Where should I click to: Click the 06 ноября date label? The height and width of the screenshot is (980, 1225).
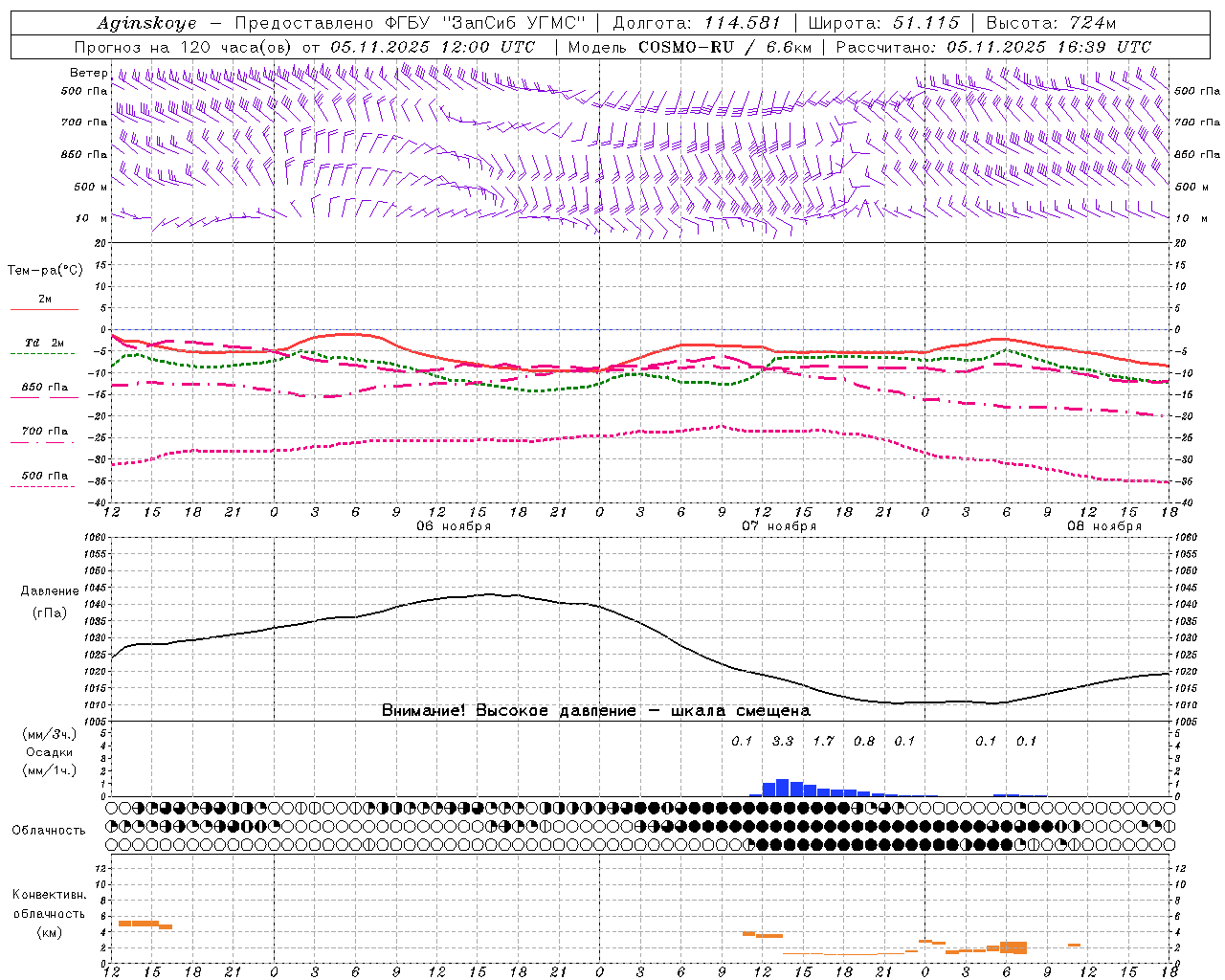pyautogui.click(x=454, y=526)
